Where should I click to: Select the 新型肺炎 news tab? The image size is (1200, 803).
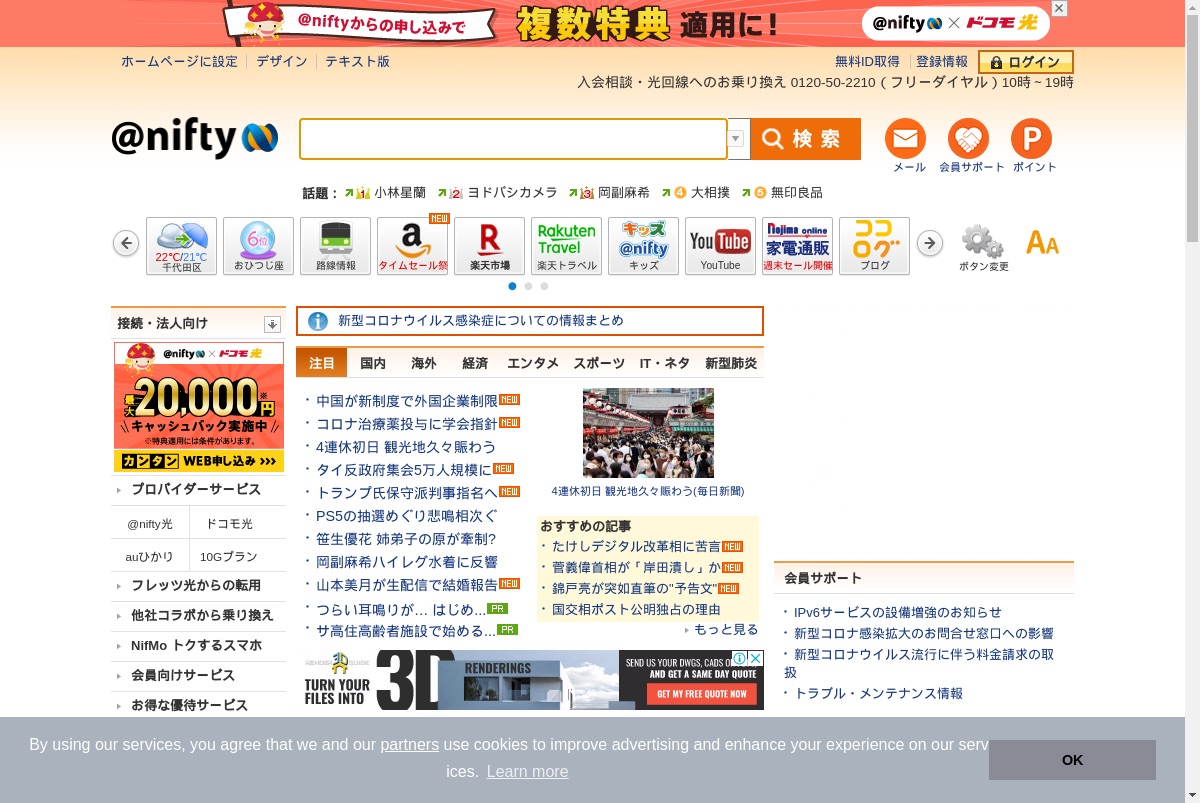pyautogui.click(x=731, y=363)
